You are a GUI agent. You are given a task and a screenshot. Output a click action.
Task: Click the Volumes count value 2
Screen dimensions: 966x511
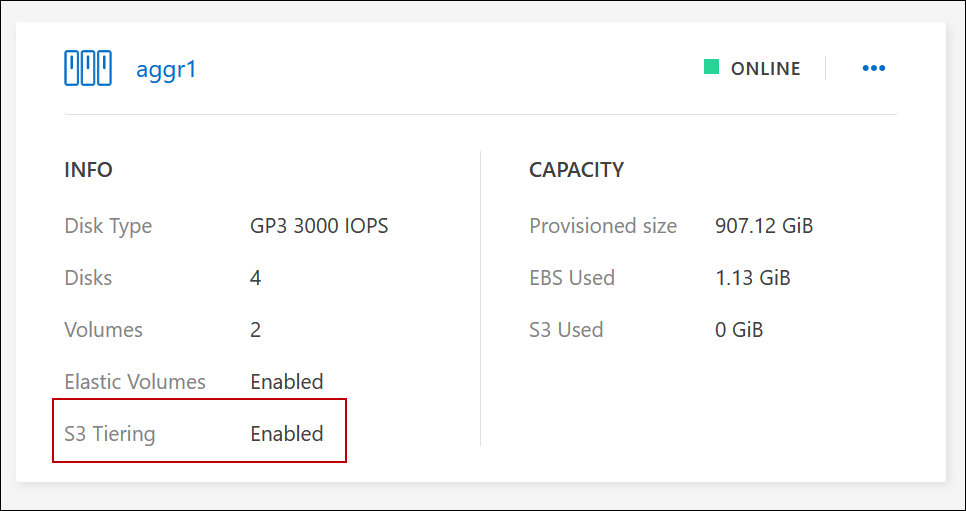point(256,330)
